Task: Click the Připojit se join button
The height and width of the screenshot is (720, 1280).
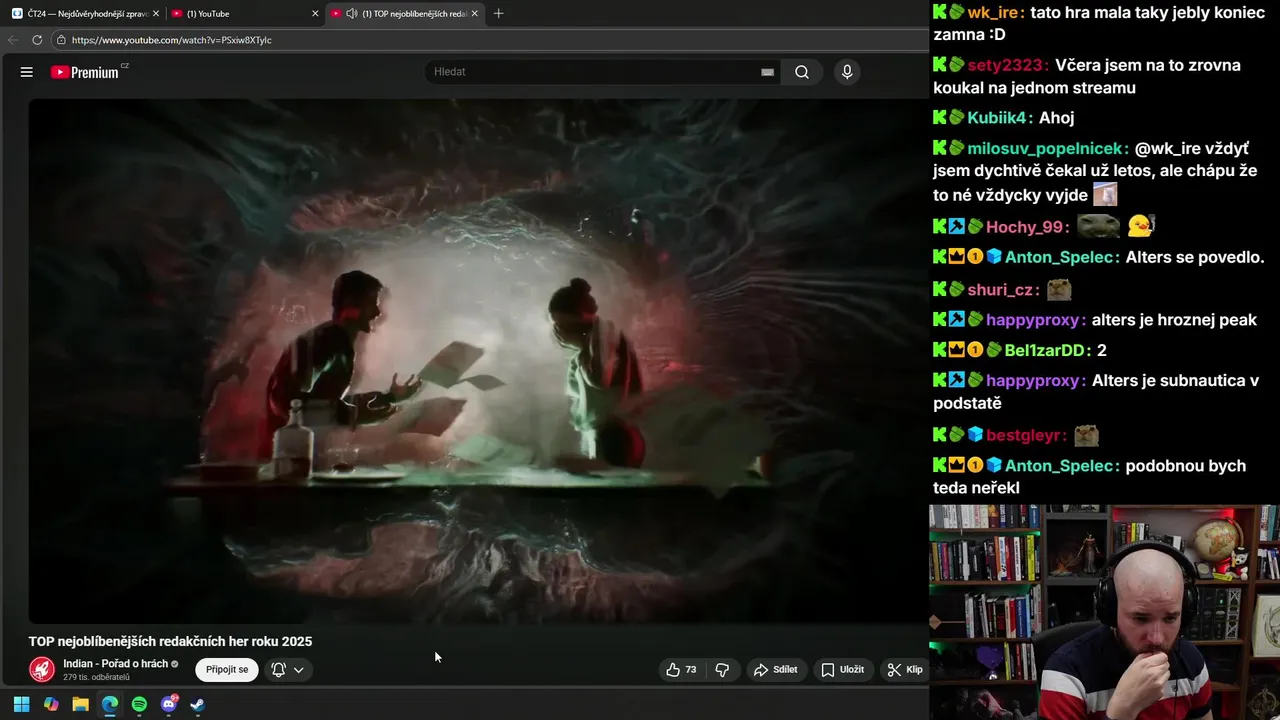Action: tap(227, 669)
